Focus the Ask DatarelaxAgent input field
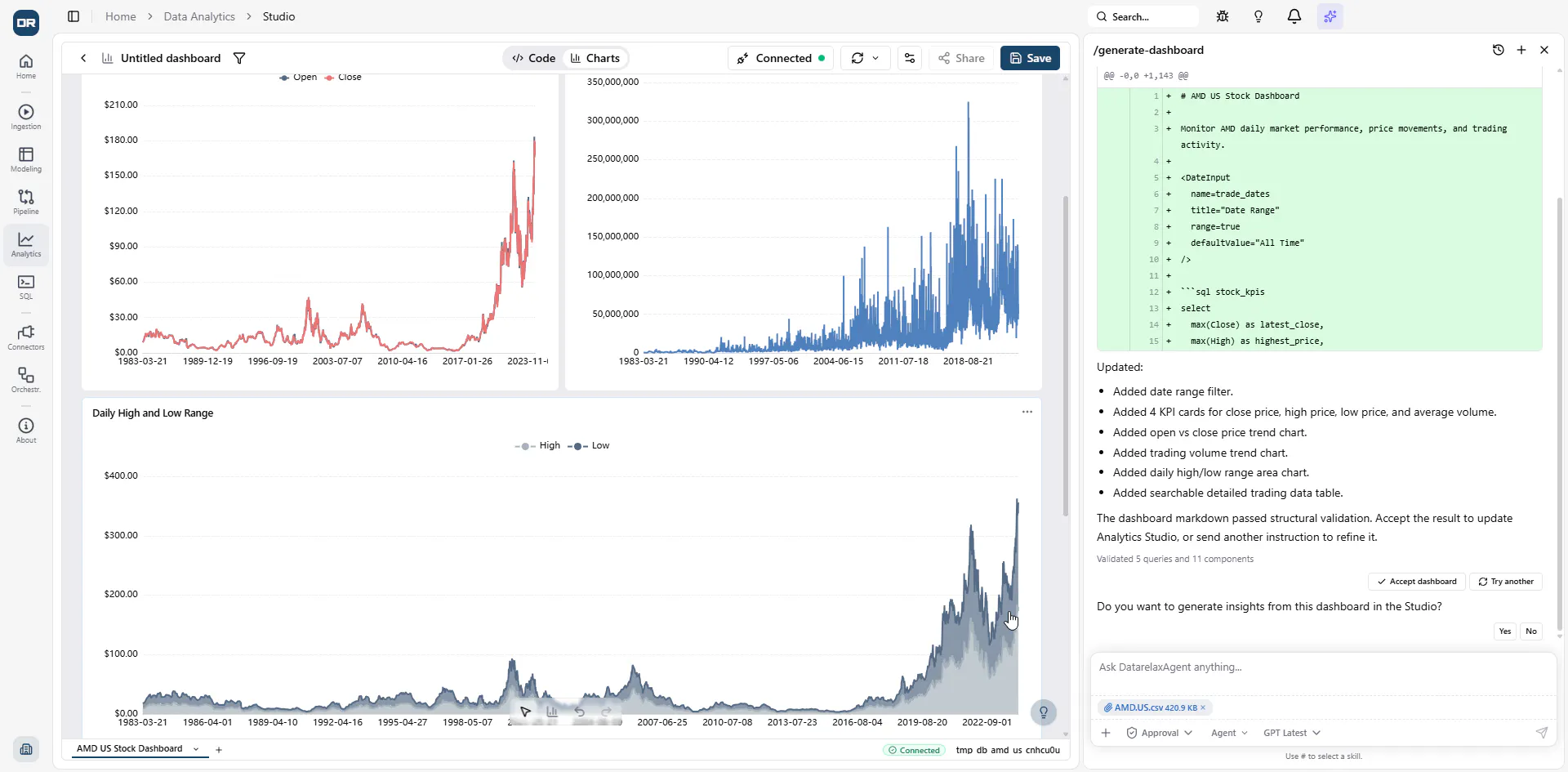Screen dimensions: 1568x772 click(1323, 667)
